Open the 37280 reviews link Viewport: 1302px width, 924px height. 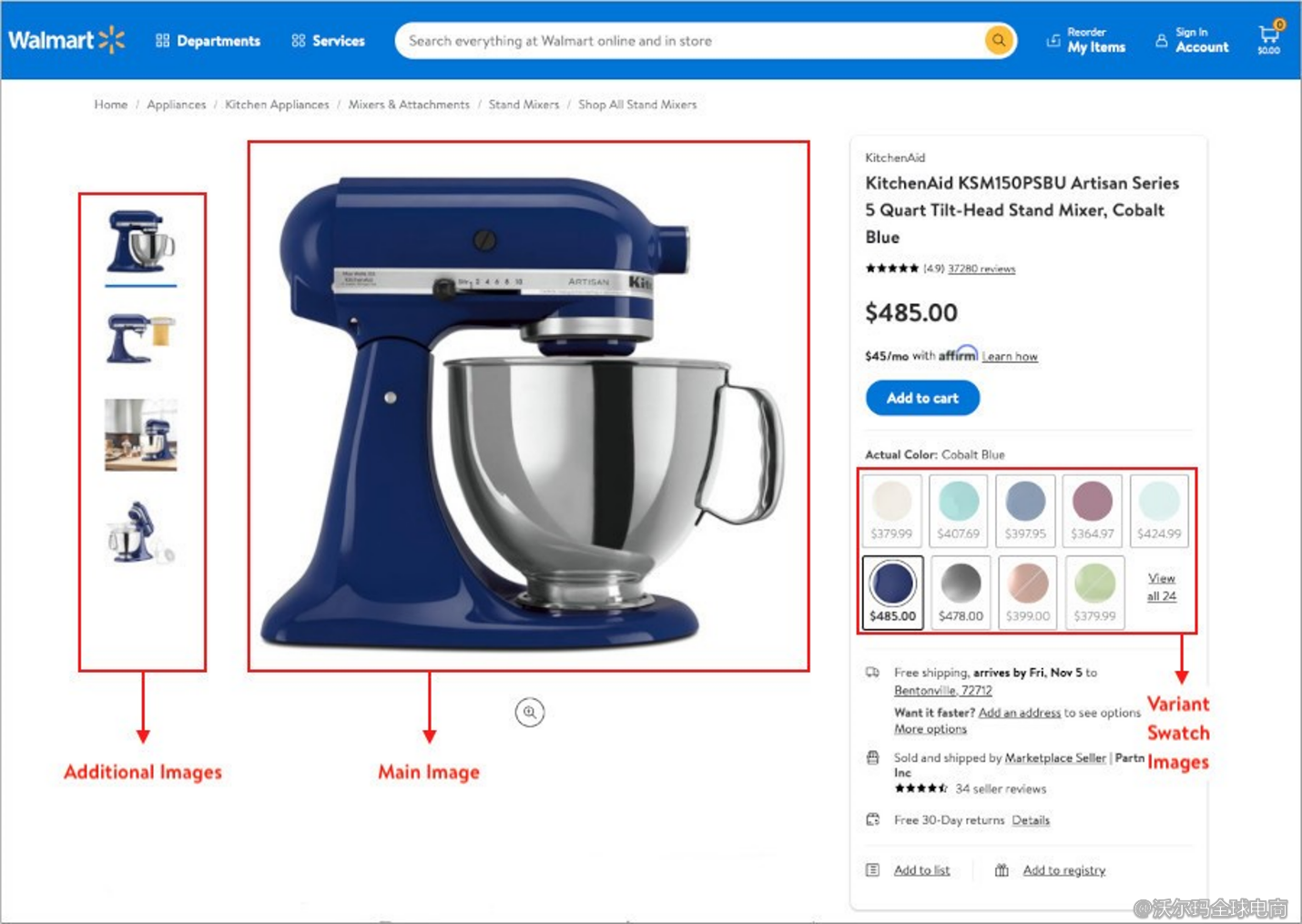point(982,269)
